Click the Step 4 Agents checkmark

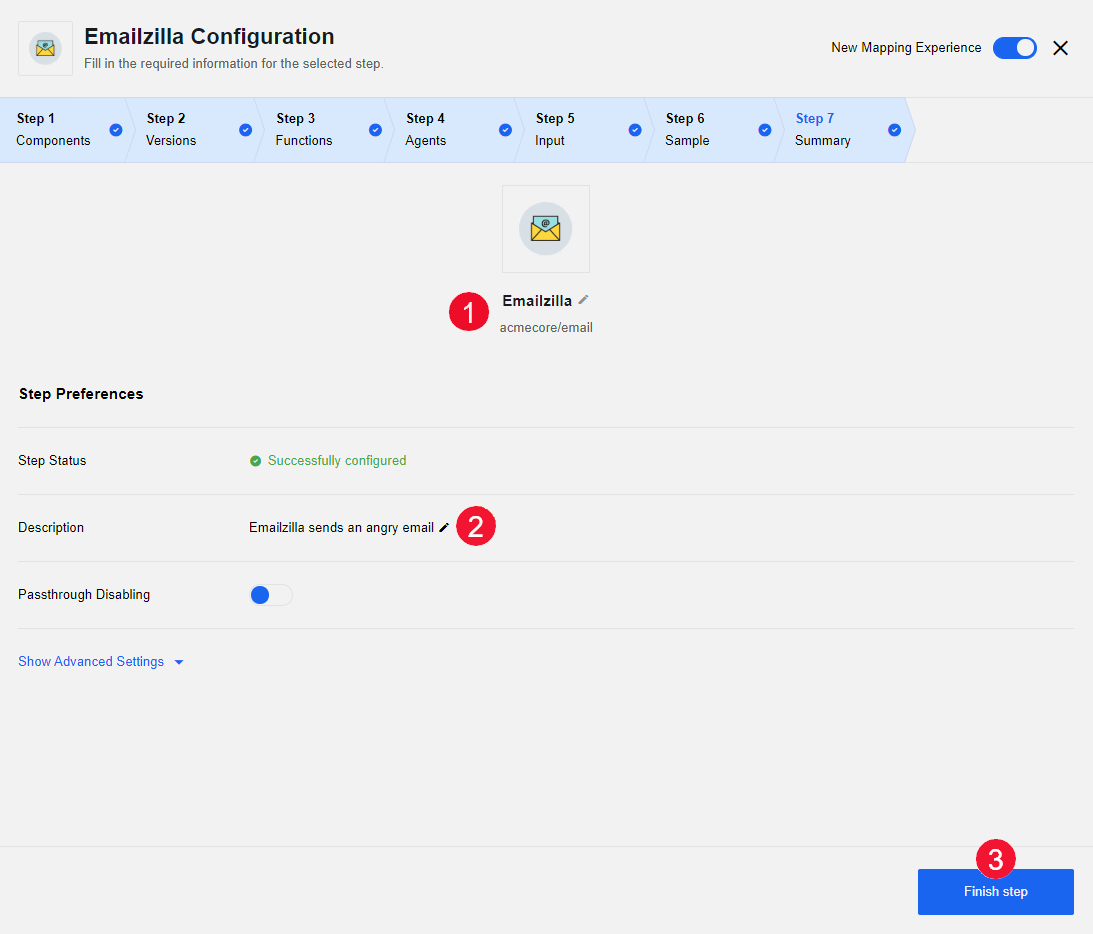(x=505, y=130)
